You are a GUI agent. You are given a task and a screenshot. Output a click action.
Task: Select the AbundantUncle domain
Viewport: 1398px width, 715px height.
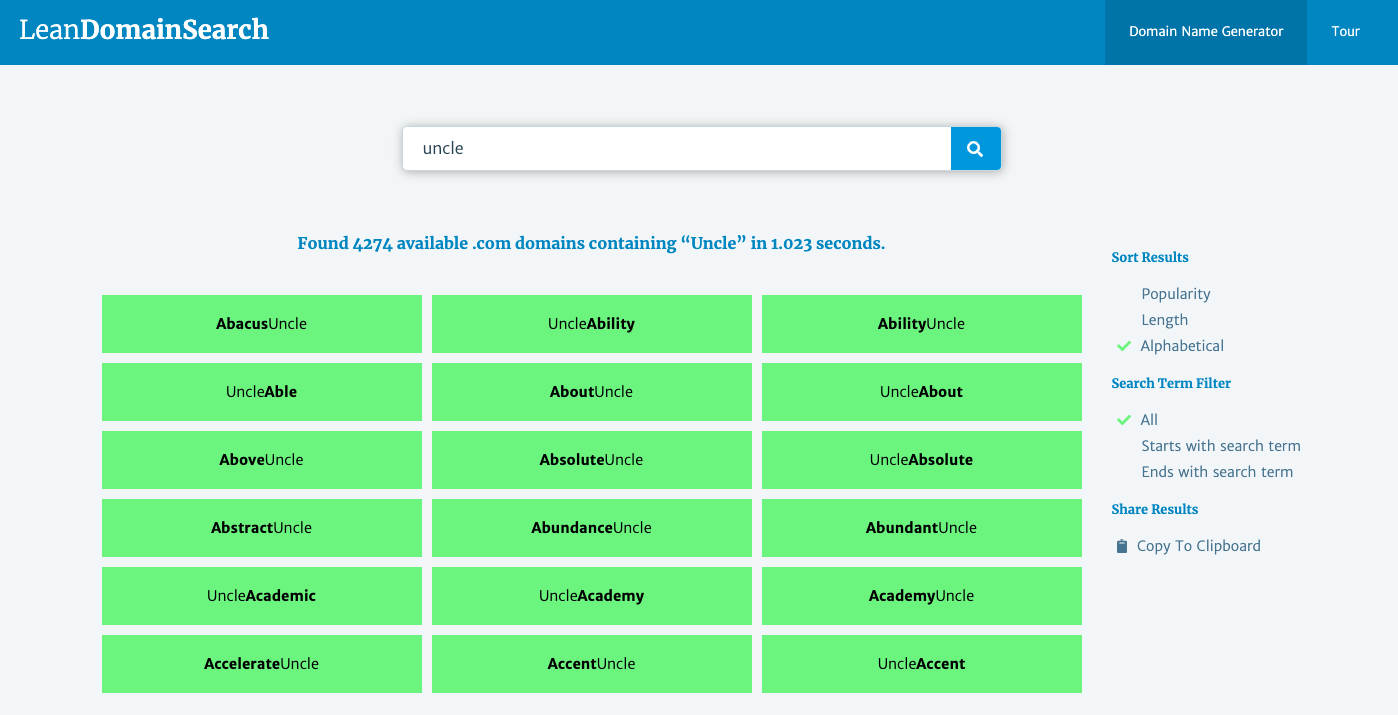(x=922, y=528)
